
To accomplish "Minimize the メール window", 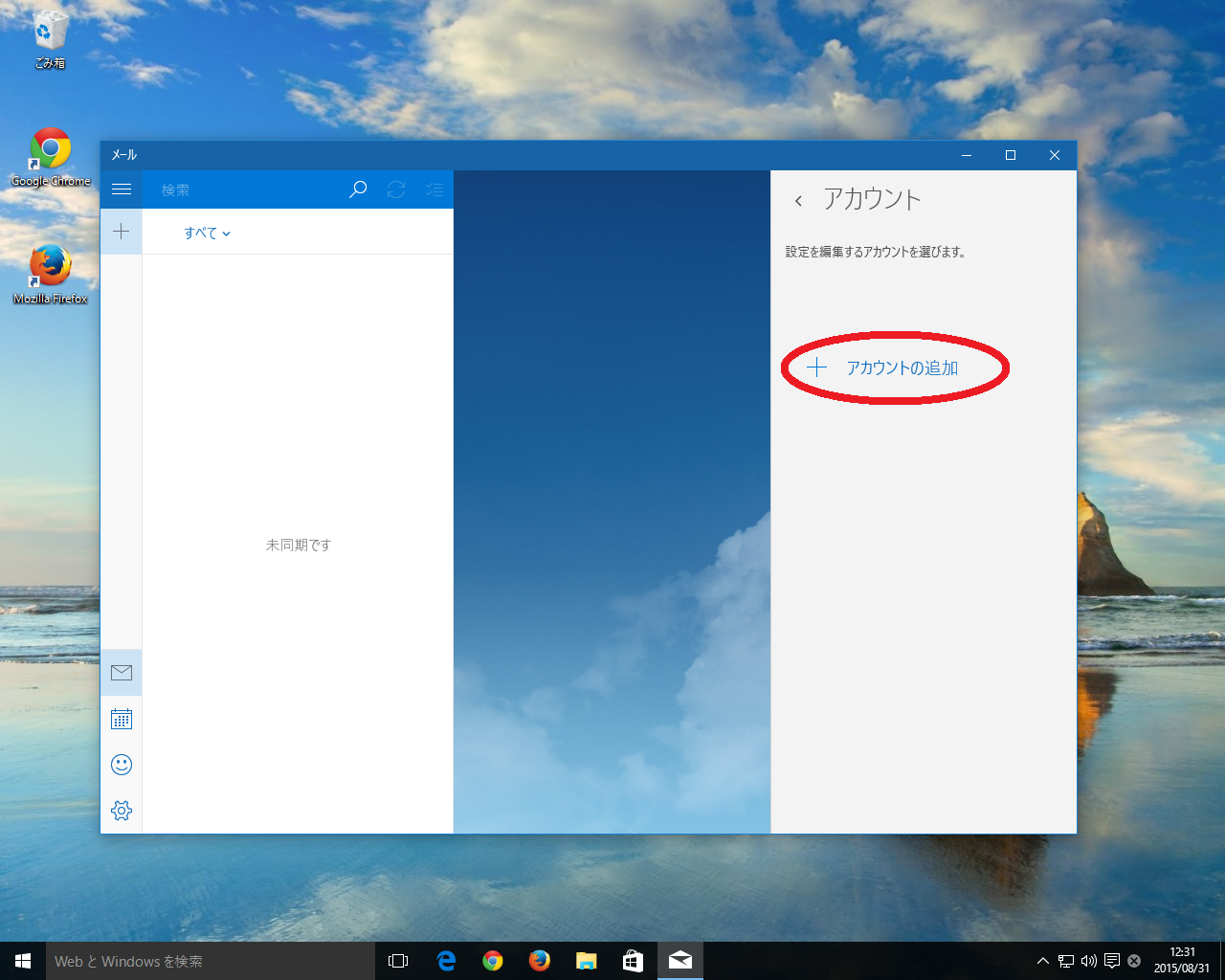I will point(967,155).
